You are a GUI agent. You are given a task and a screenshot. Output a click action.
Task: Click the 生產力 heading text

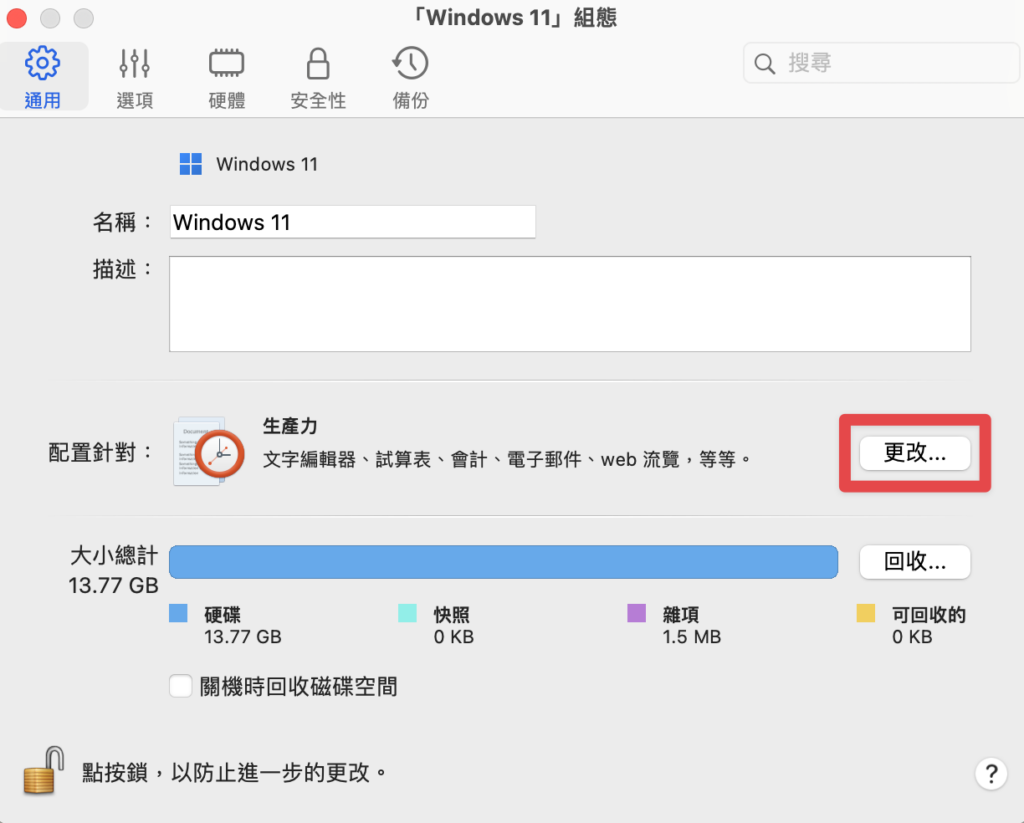pyautogui.click(x=290, y=427)
